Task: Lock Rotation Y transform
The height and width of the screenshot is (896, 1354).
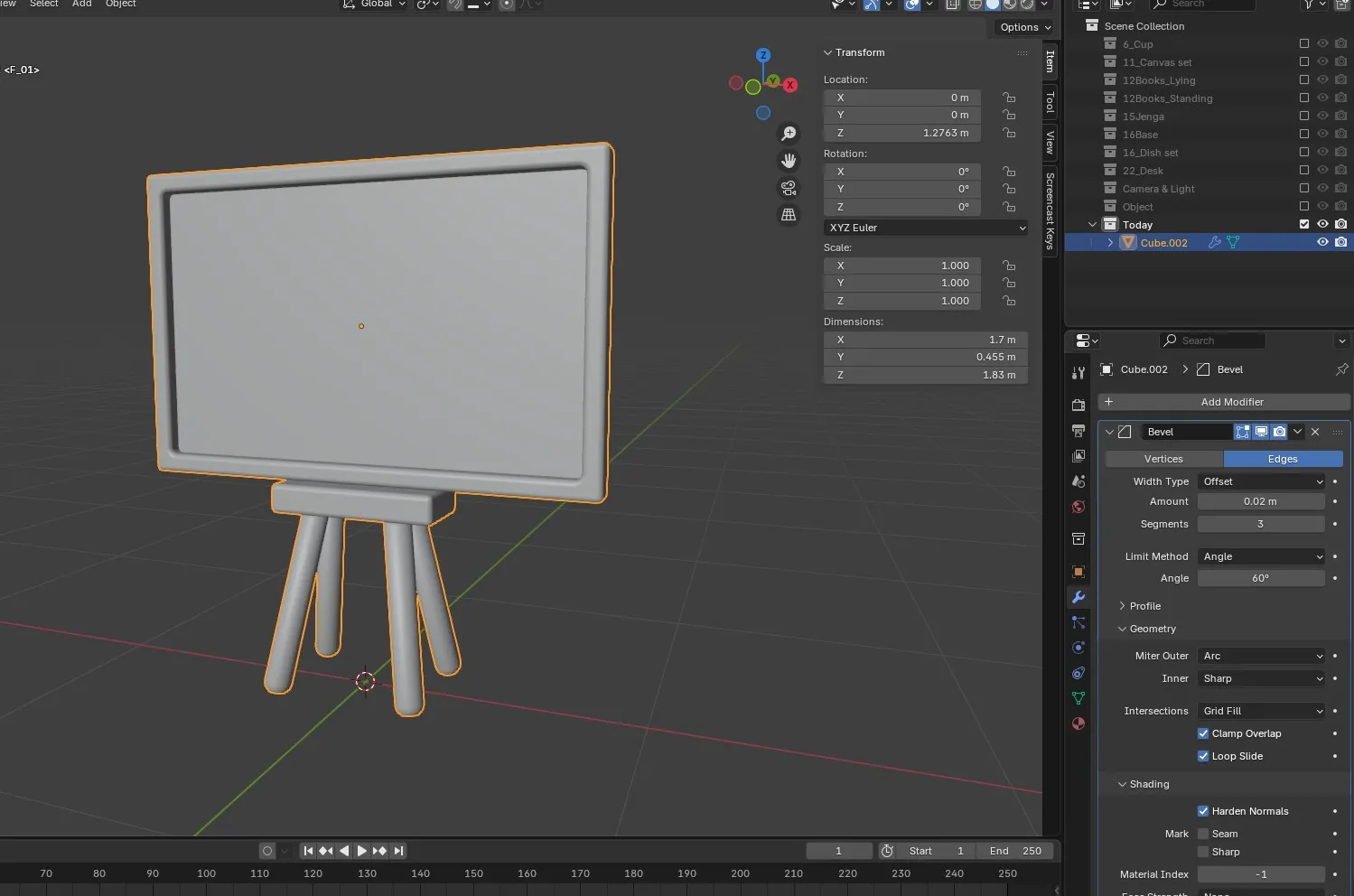Action: tap(1009, 189)
